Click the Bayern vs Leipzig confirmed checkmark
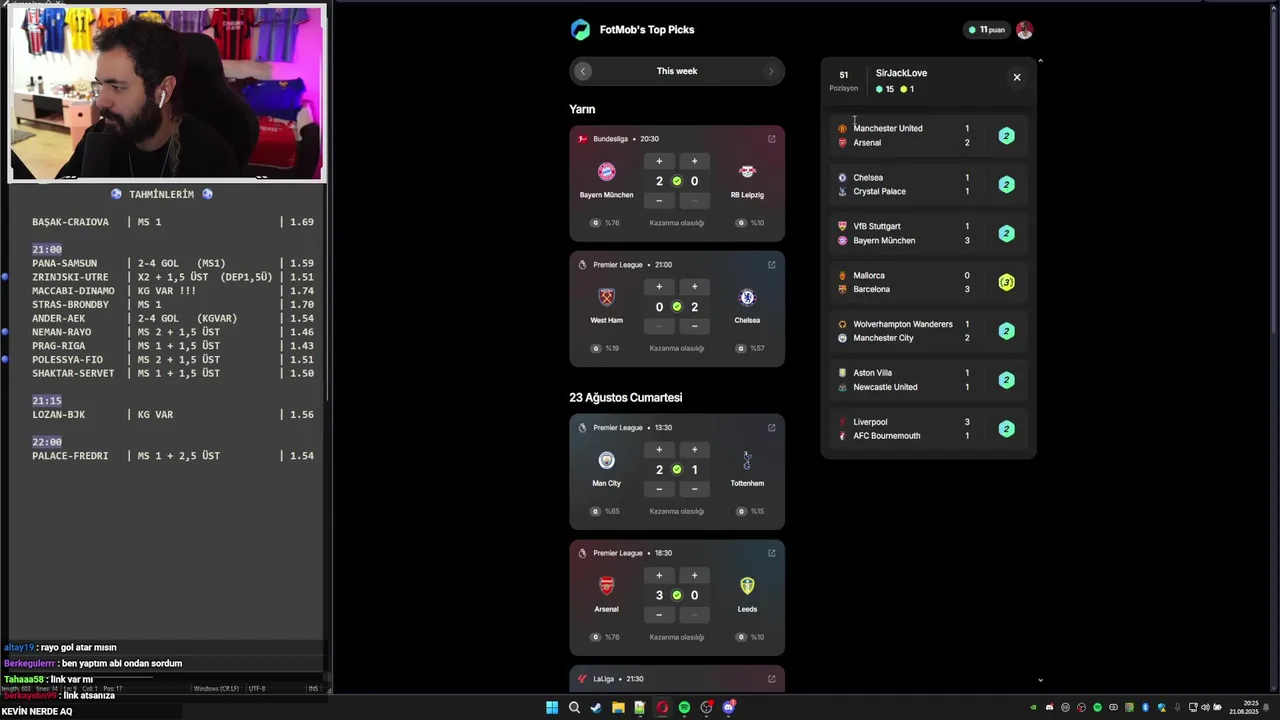1280x720 pixels. click(x=677, y=181)
